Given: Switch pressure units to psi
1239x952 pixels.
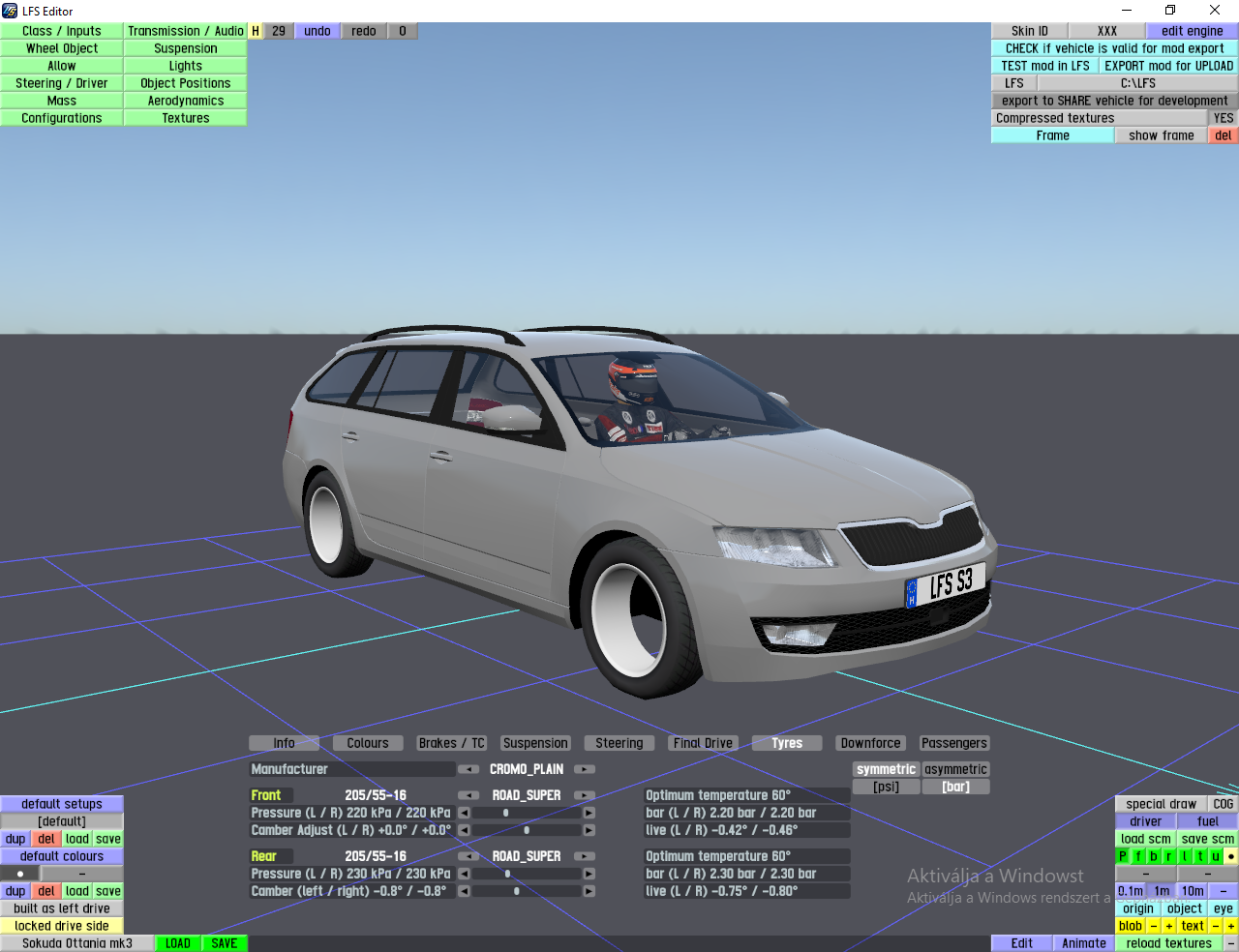Looking at the screenshot, I should [x=886, y=787].
